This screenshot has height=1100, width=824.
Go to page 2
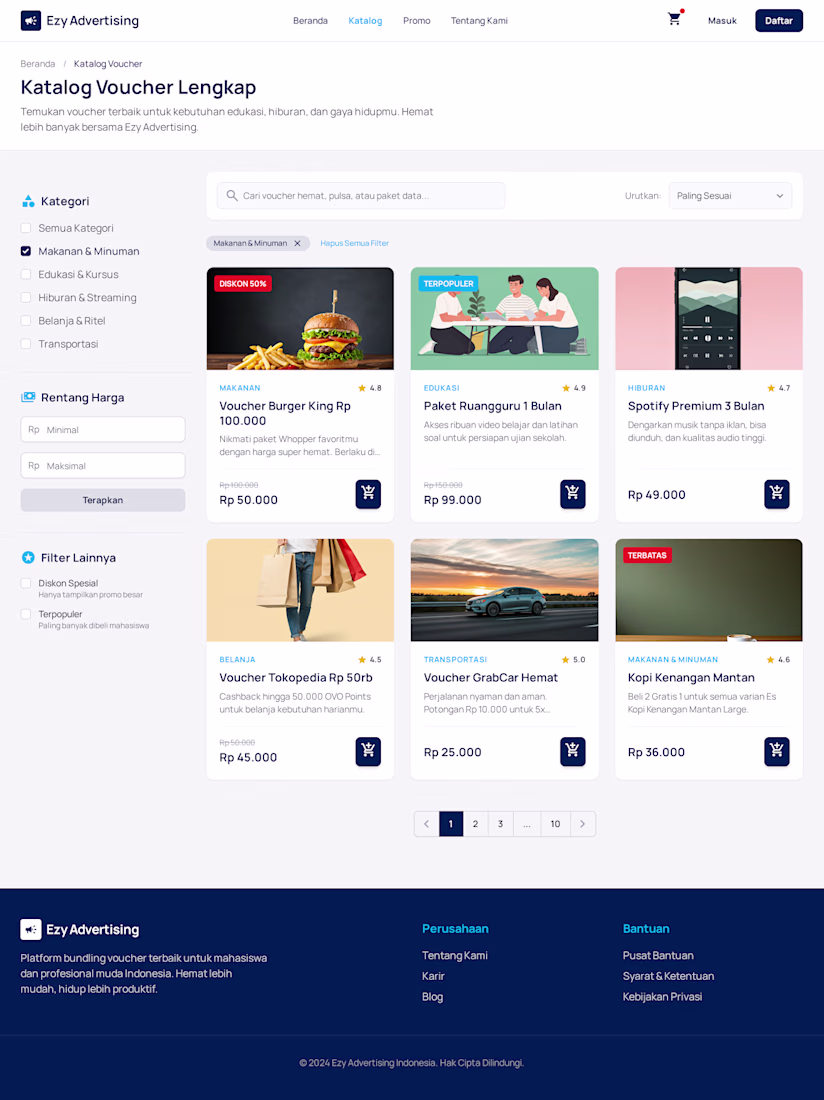pyautogui.click(x=475, y=824)
